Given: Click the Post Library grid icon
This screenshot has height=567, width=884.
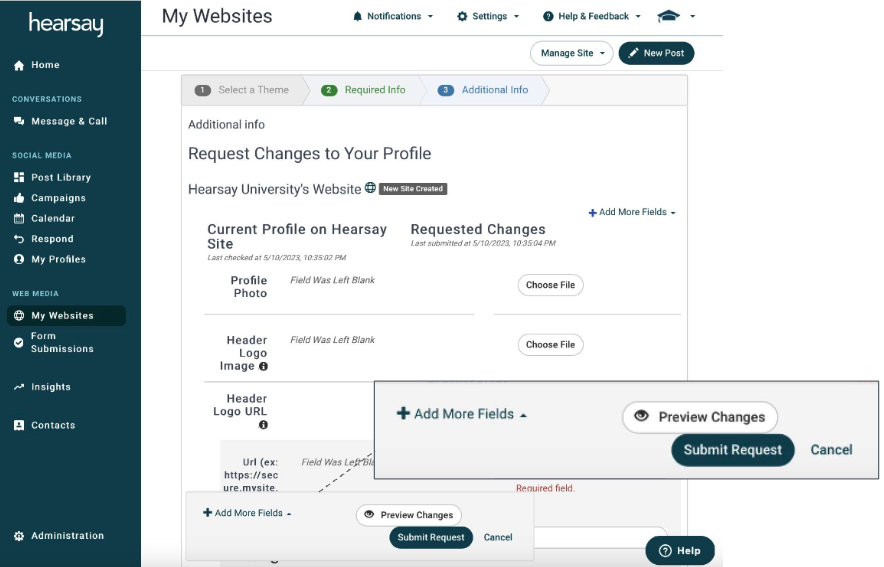Looking at the screenshot, I should click(x=19, y=177).
